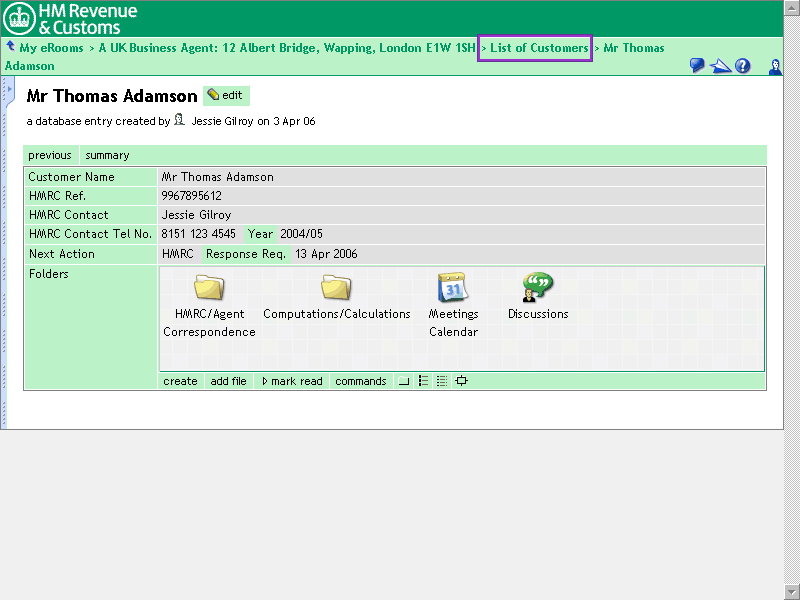This screenshot has height=600, width=800.
Task: Click the edit button next to title
Action: (225, 95)
